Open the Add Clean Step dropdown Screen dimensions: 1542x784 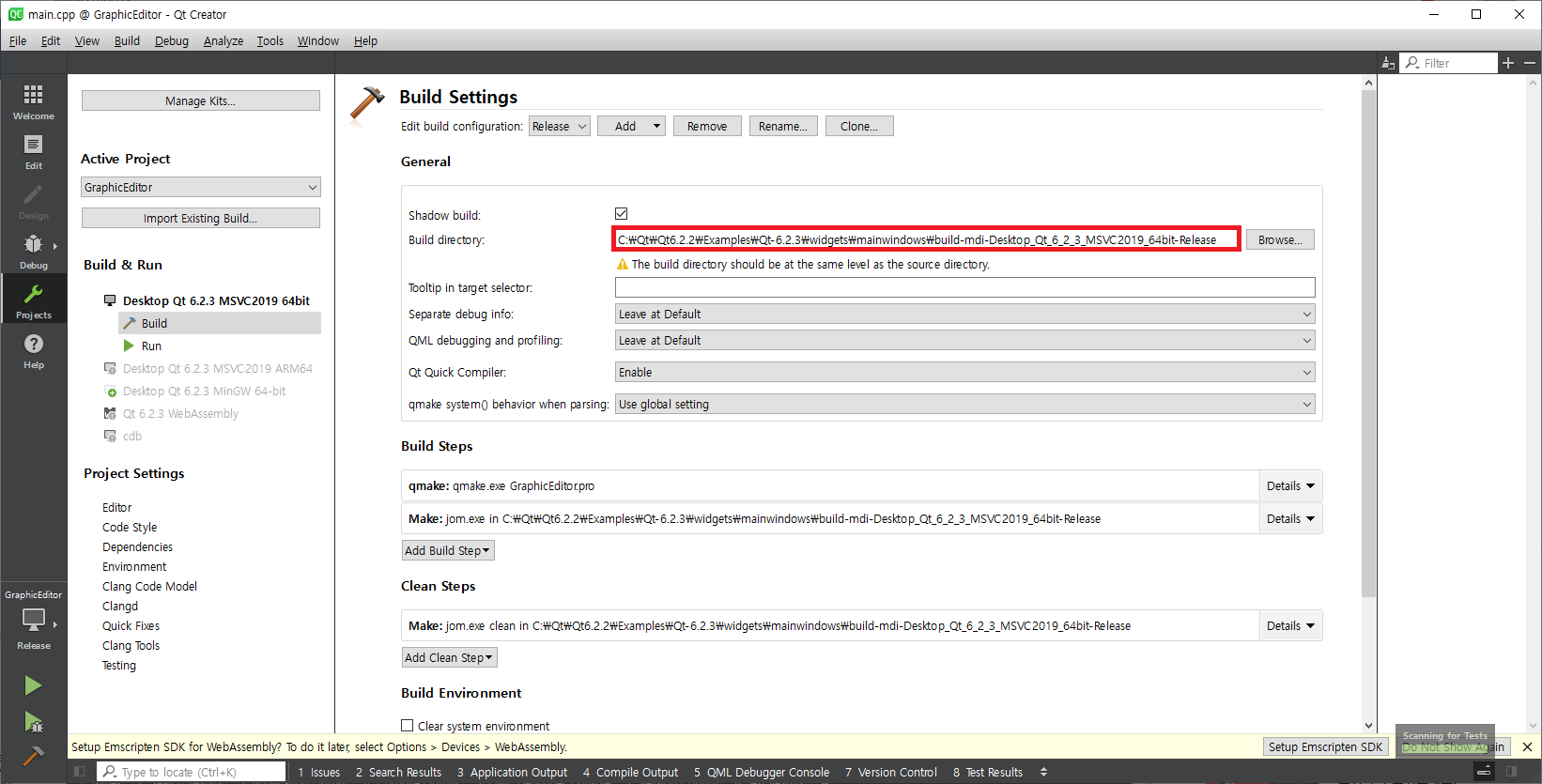pos(449,657)
